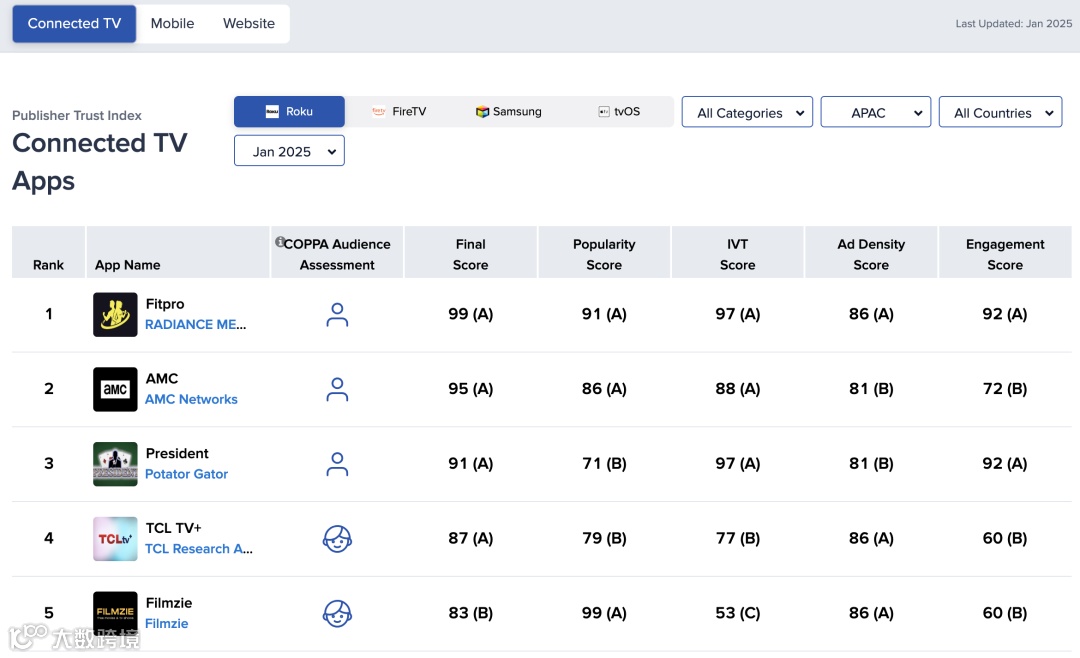1080x658 pixels.
Task: Click the Final Score column header
Action: tap(470, 254)
